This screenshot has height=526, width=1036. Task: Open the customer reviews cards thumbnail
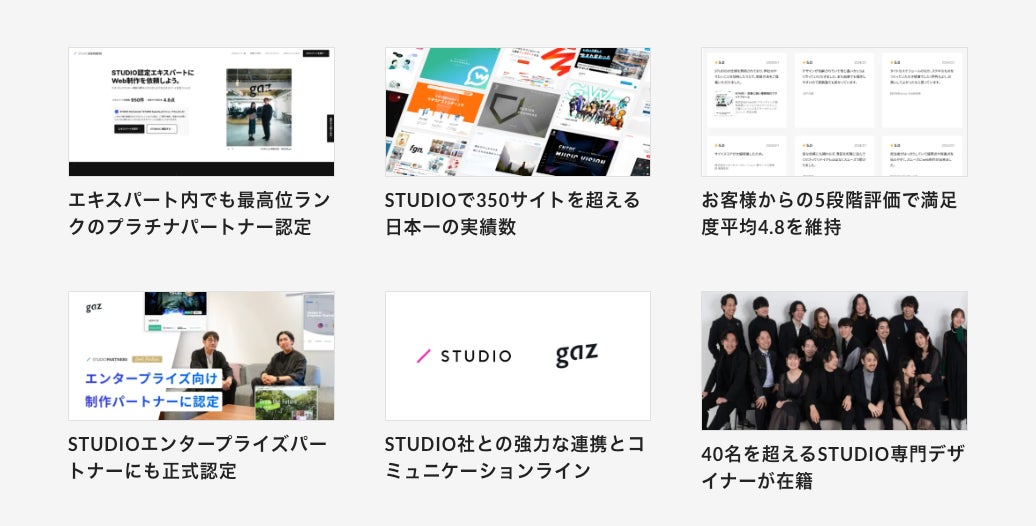[x=834, y=112]
